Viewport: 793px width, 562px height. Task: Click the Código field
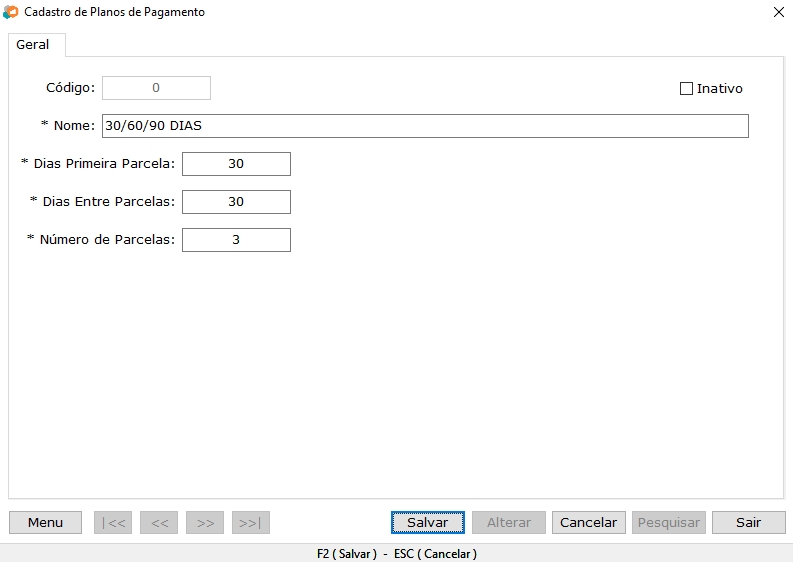[156, 88]
